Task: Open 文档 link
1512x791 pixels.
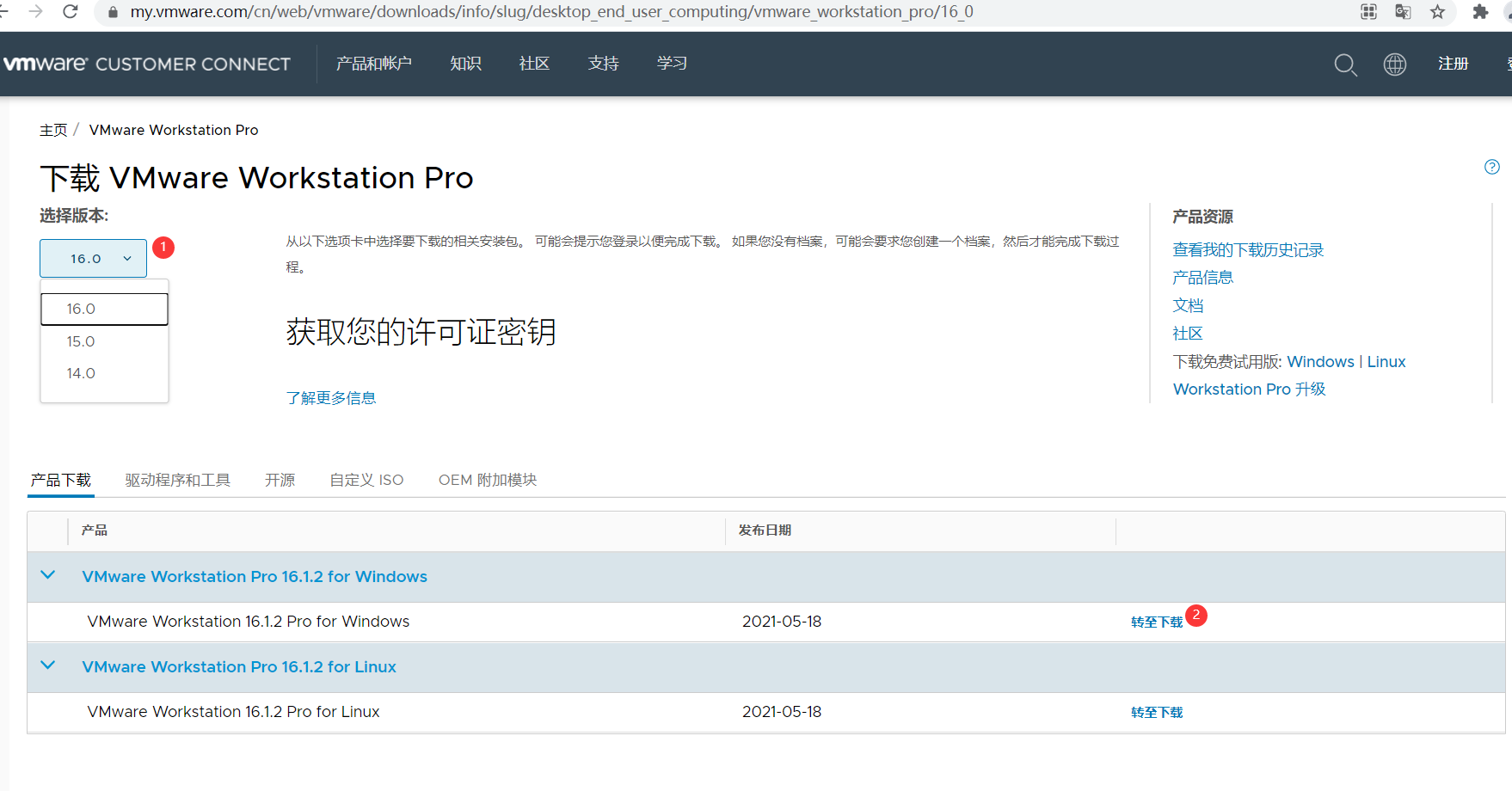Action: (x=1188, y=306)
